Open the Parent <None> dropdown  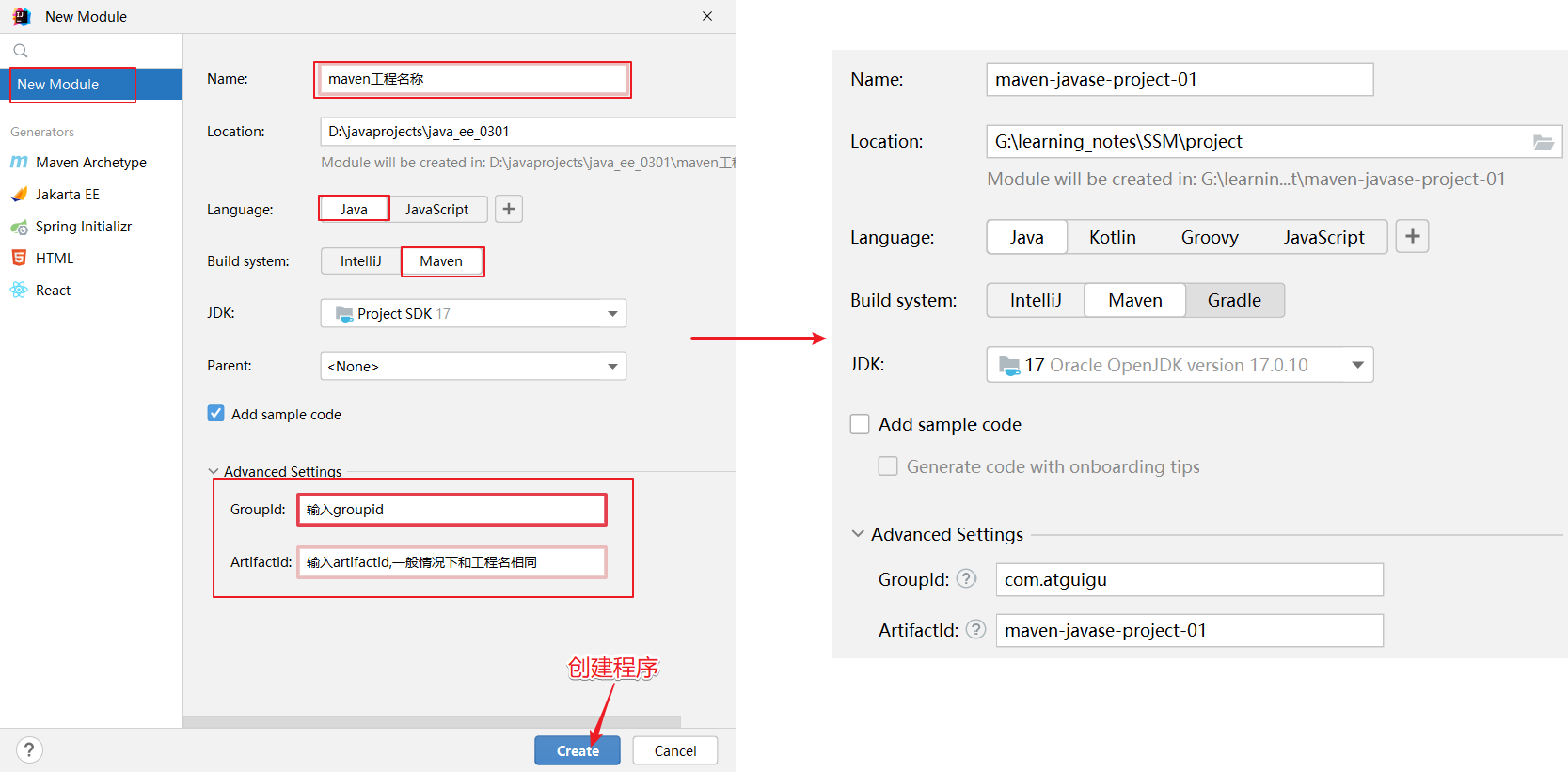coord(473,366)
